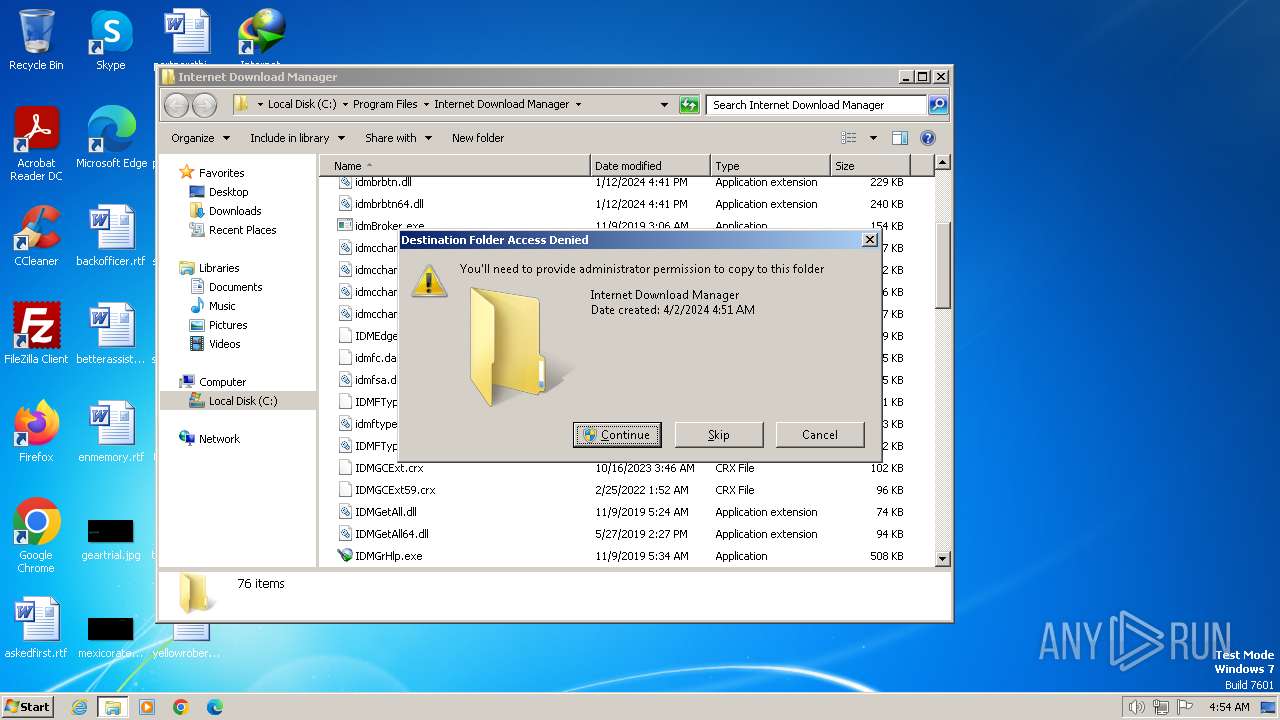Open backofficer.rtf desktop file
Image resolution: width=1280 pixels, height=720 pixels.
coord(111,236)
